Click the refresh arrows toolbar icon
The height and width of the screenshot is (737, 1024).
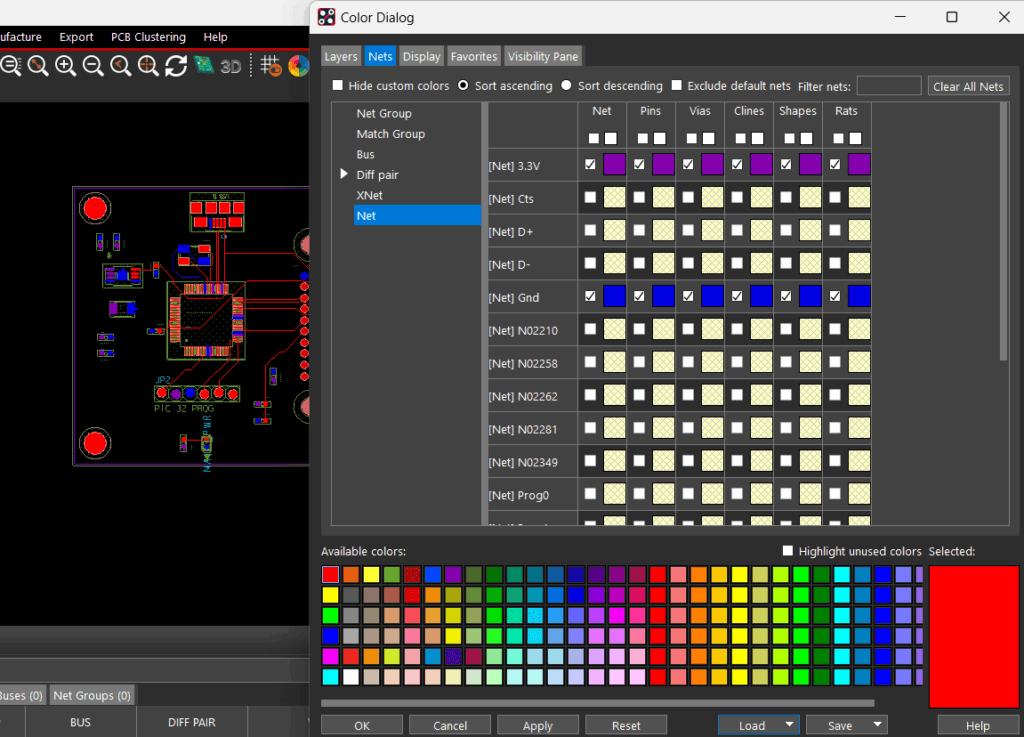176,66
